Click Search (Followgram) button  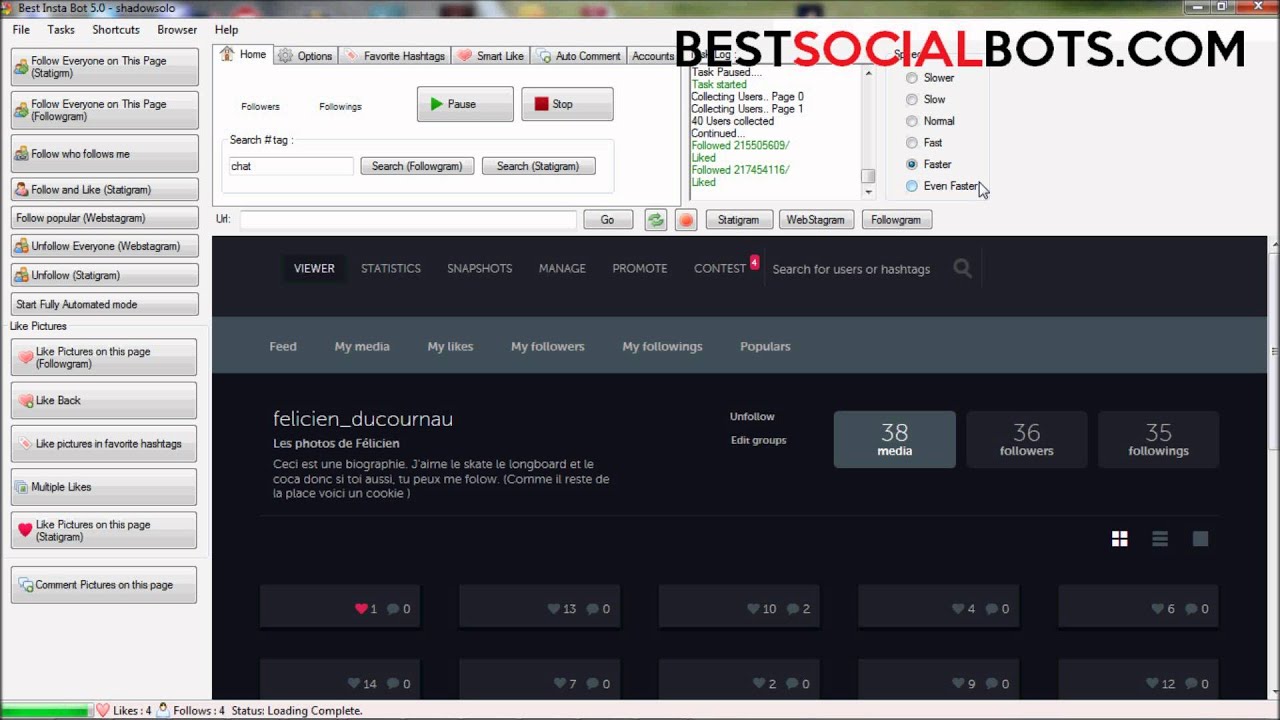417,166
